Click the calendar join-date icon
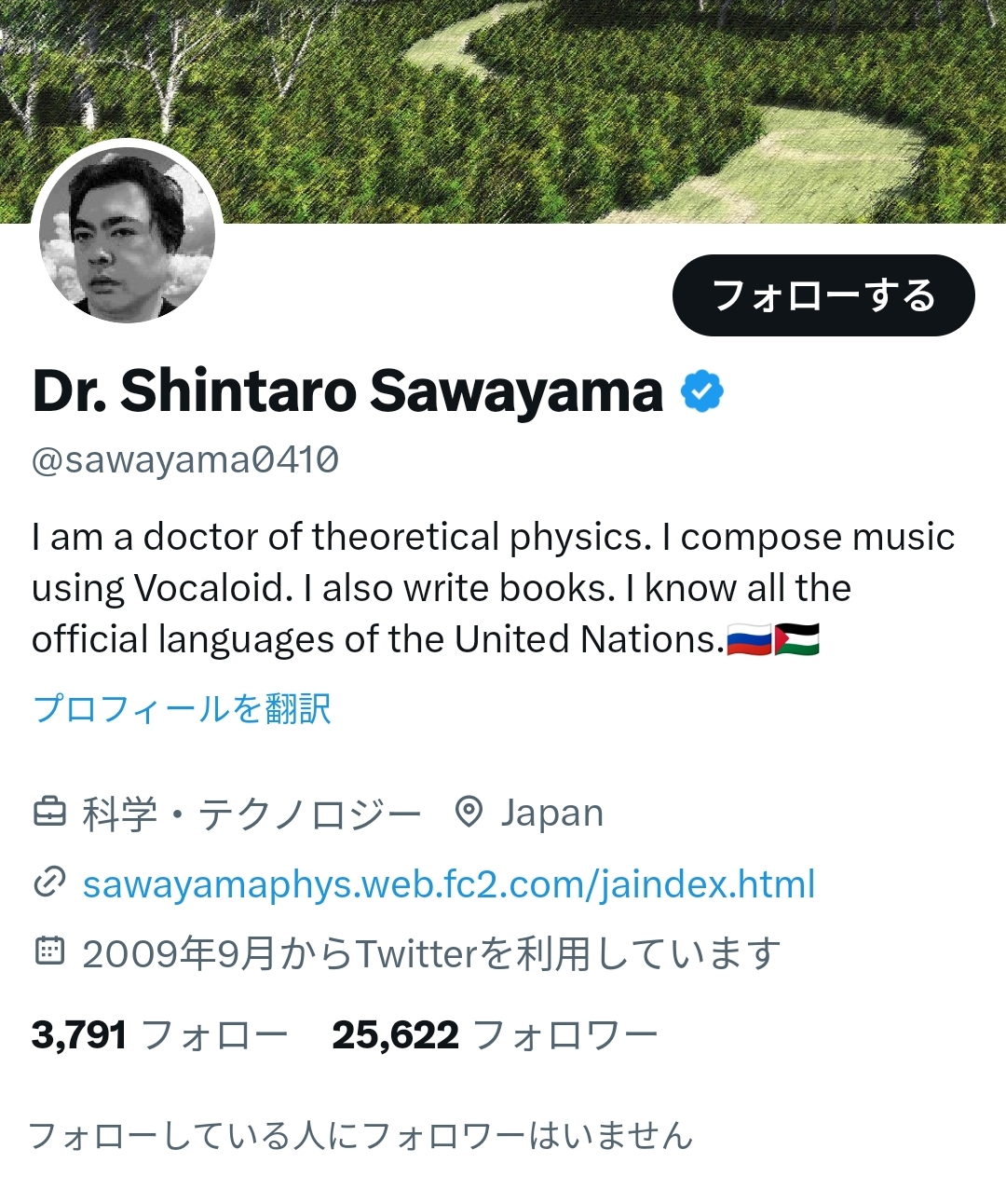The image size is (1006, 1204). point(49,951)
